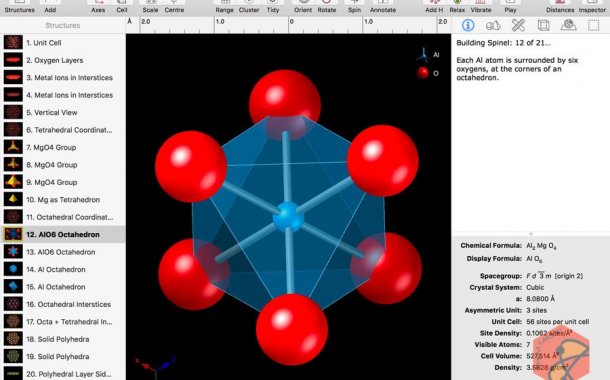Select '20. Polyhedral Layer Sid...' structure
The height and width of the screenshot is (380, 610).
(x=63, y=374)
